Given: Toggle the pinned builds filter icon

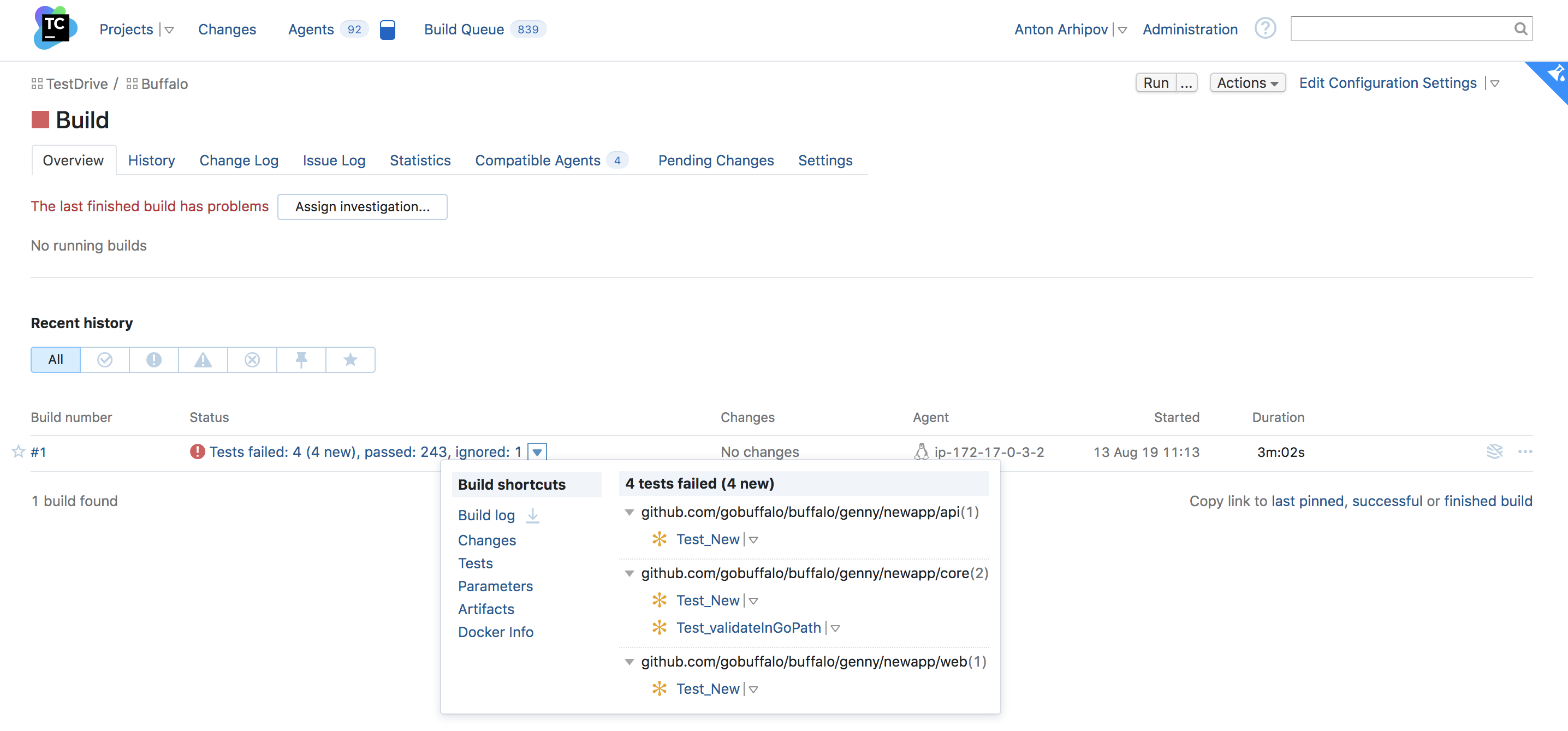Looking at the screenshot, I should coord(301,359).
